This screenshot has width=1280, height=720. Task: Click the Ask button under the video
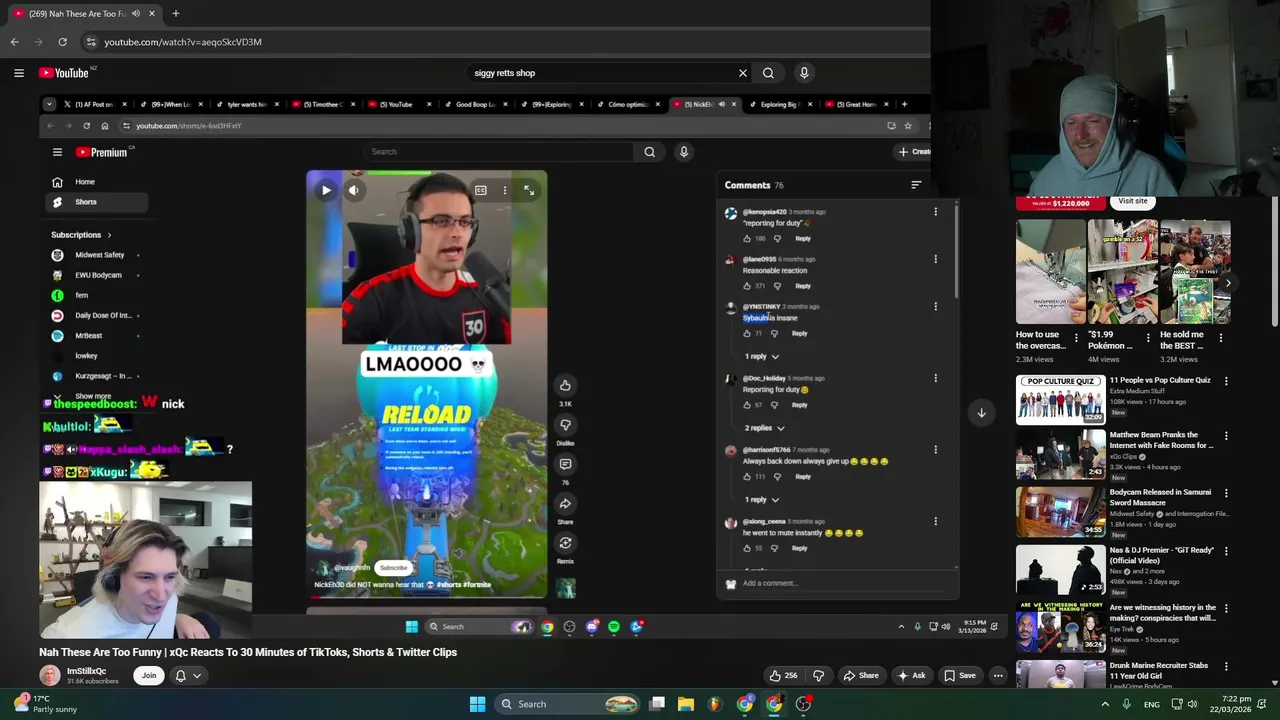pos(911,675)
